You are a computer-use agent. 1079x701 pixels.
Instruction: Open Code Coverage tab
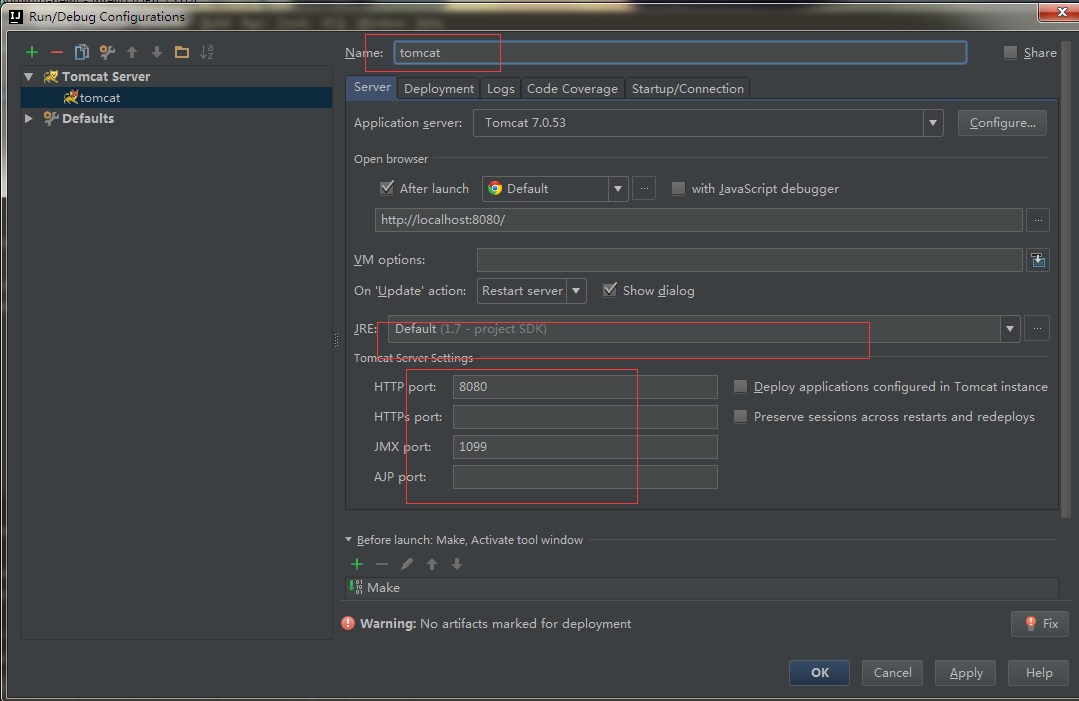573,89
